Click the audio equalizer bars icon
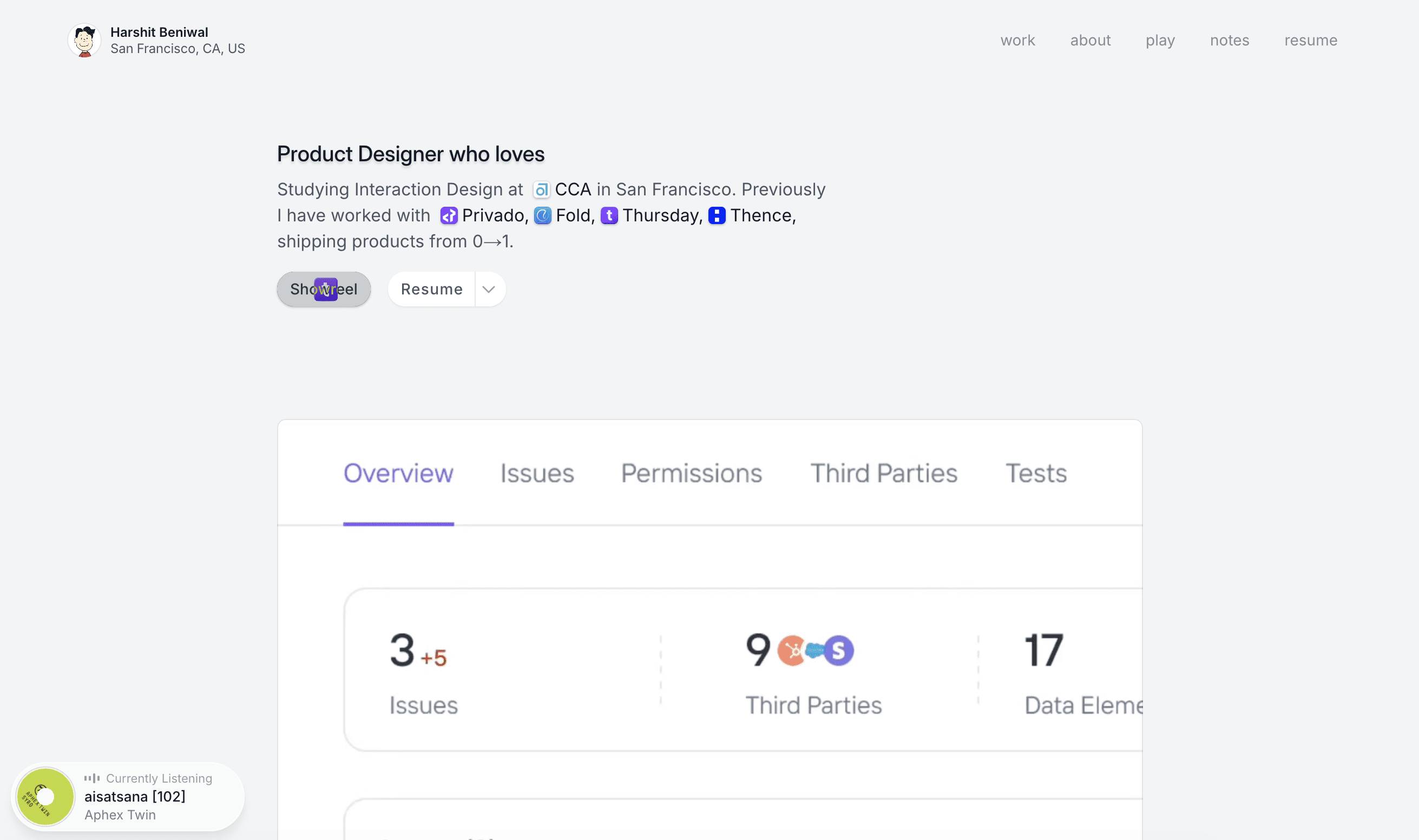 [x=91, y=778]
